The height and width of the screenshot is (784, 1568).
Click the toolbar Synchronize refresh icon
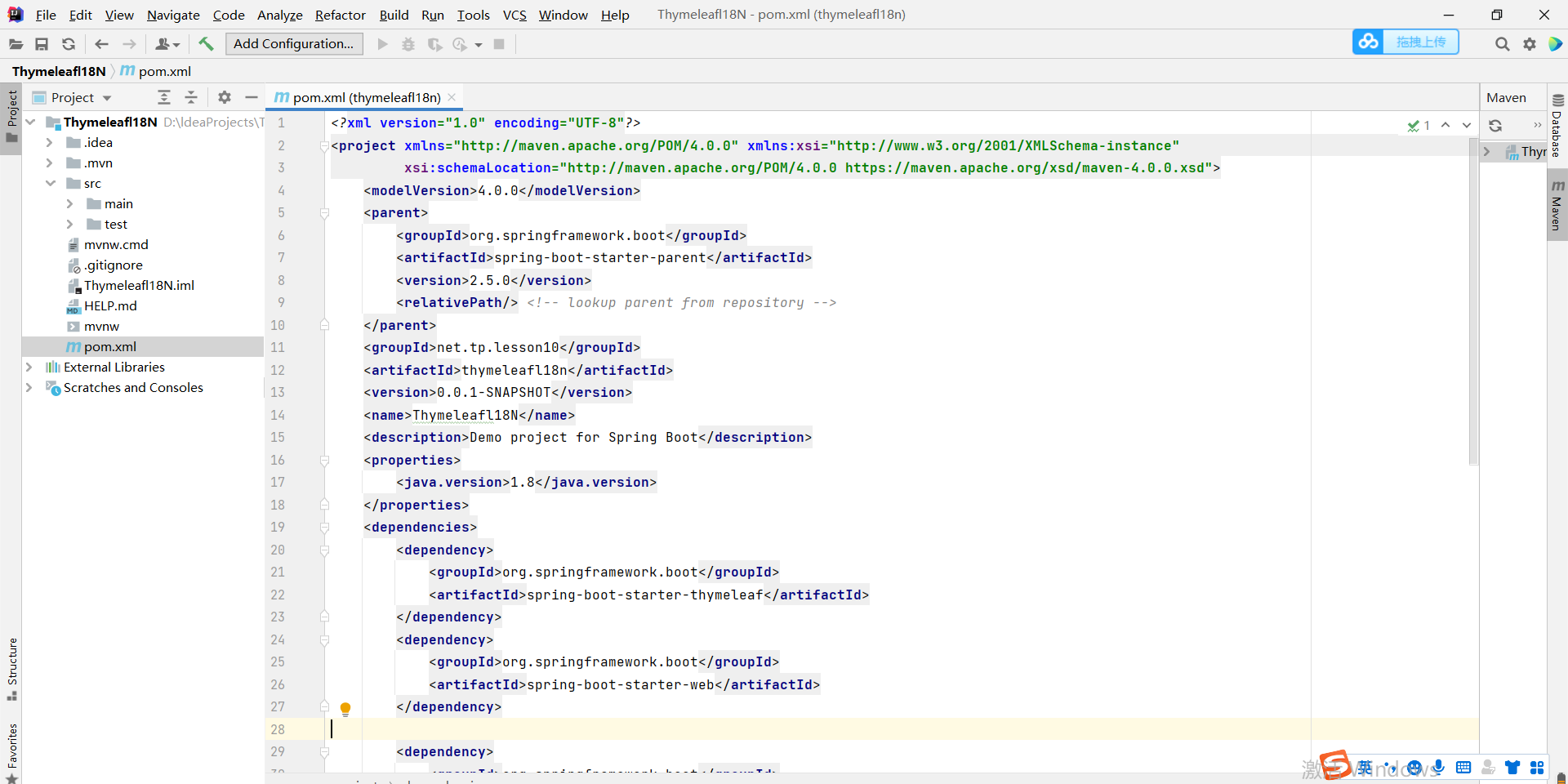click(x=69, y=44)
